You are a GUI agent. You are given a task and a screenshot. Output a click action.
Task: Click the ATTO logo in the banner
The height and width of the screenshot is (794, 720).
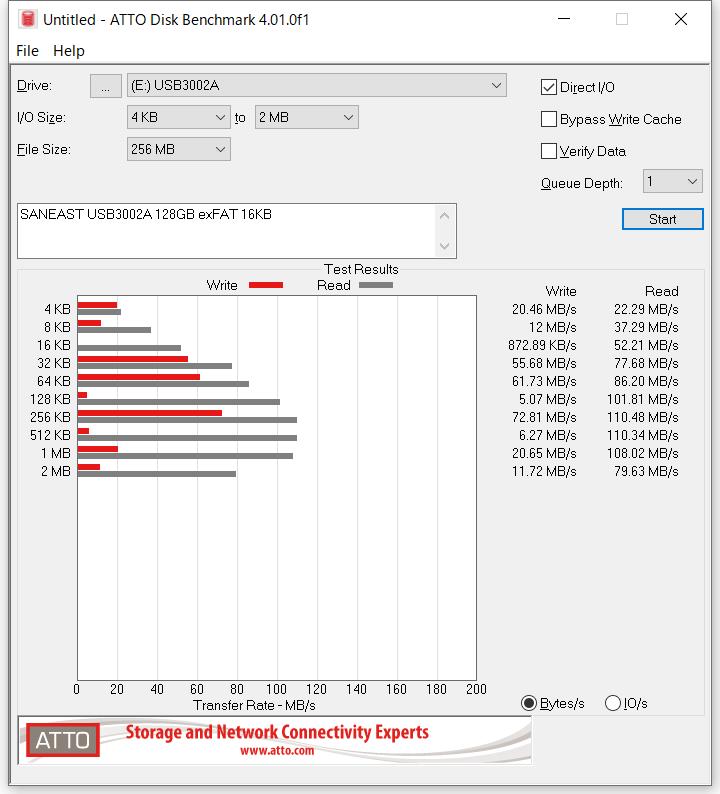point(63,740)
